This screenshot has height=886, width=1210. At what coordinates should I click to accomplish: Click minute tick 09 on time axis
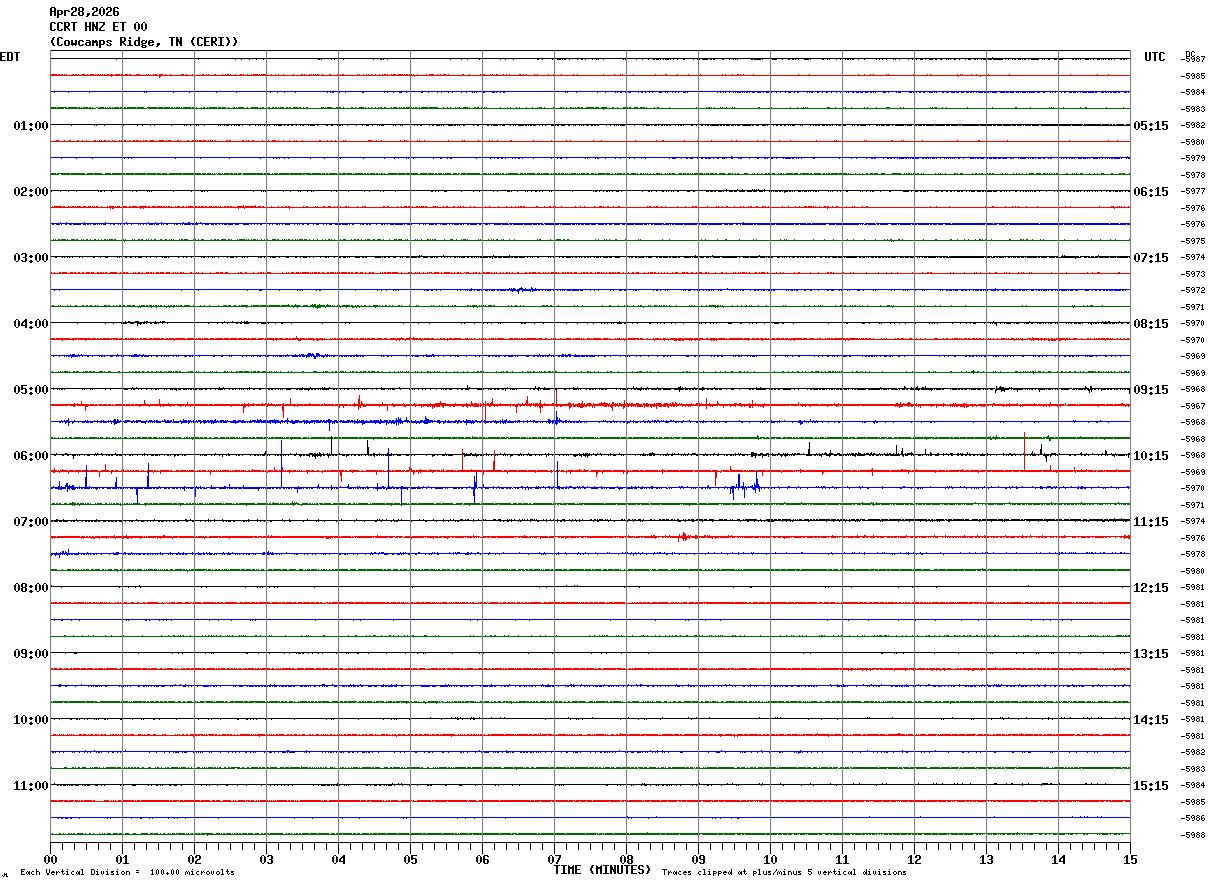[698, 859]
